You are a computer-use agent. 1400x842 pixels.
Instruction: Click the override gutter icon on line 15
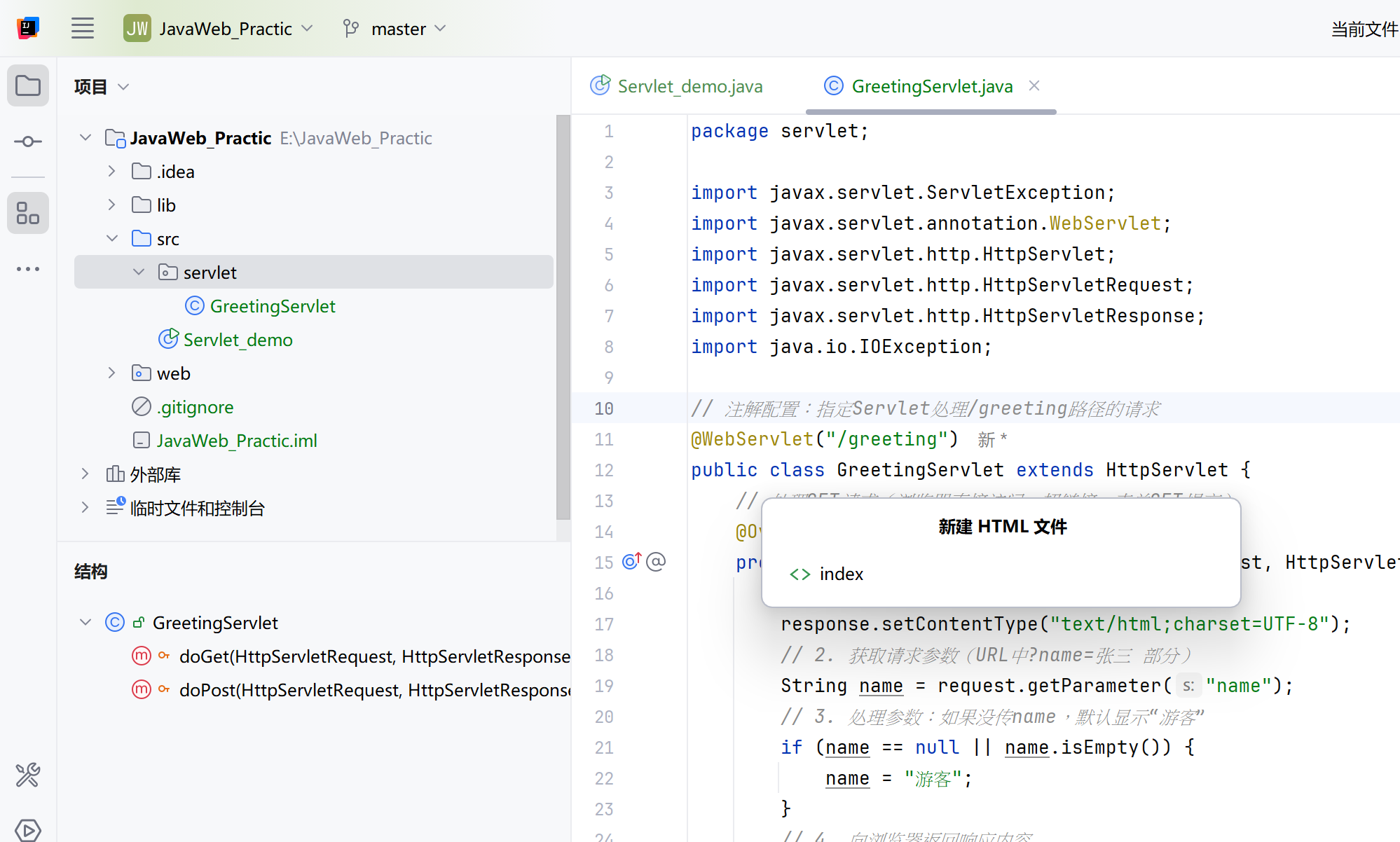631,562
